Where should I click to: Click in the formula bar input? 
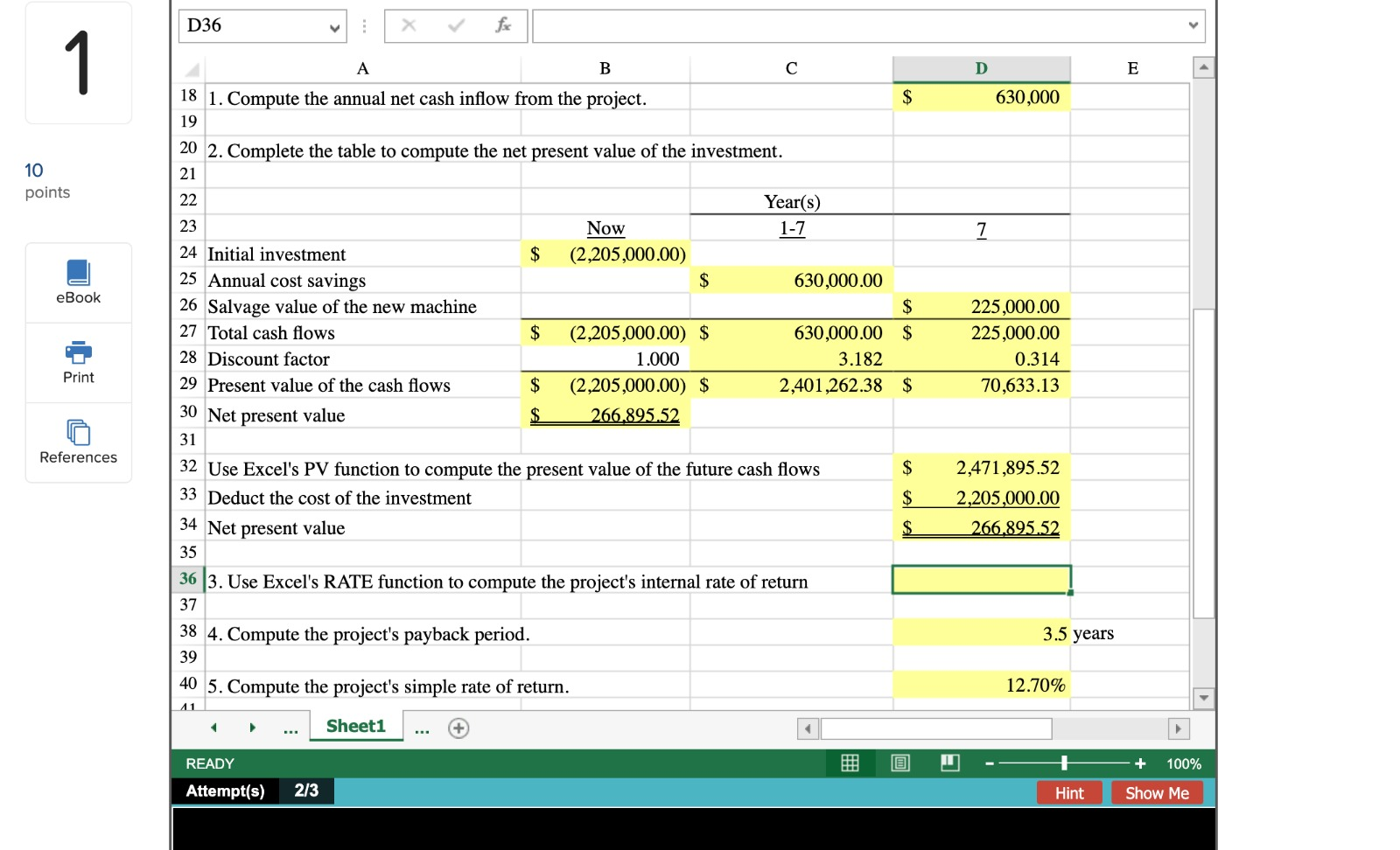(857, 26)
